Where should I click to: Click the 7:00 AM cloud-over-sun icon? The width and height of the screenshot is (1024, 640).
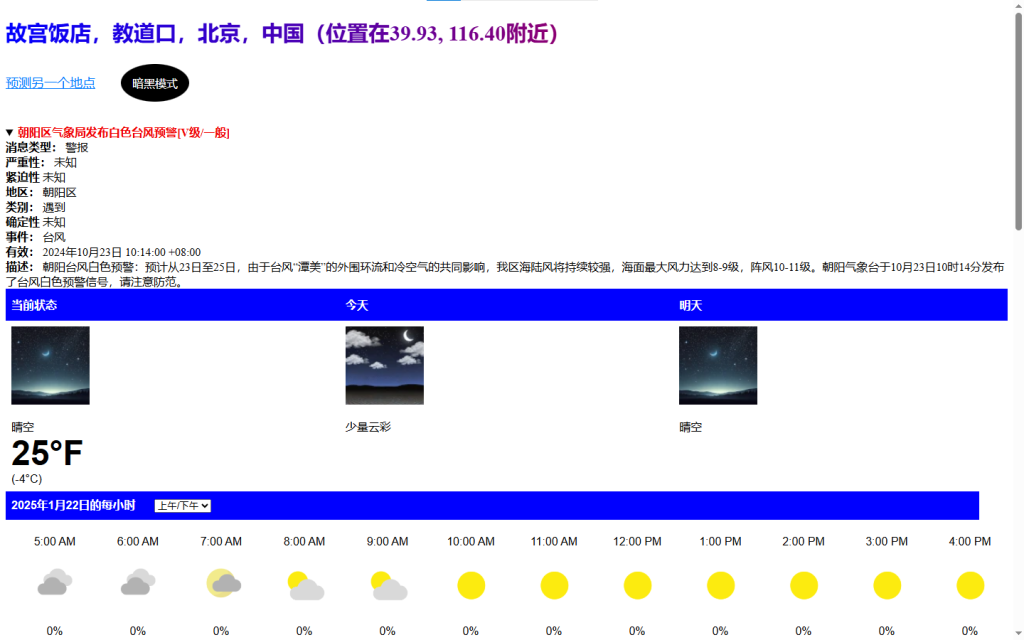(x=223, y=583)
